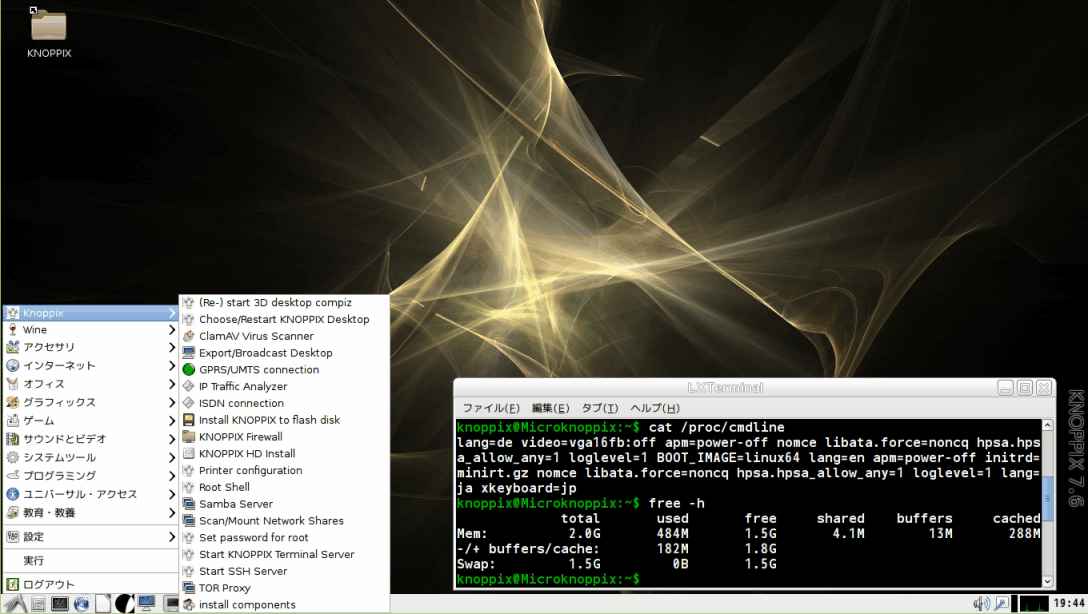Open Printer configuration from the submenu
1088x614 pixels.
(x=284, y=470)
